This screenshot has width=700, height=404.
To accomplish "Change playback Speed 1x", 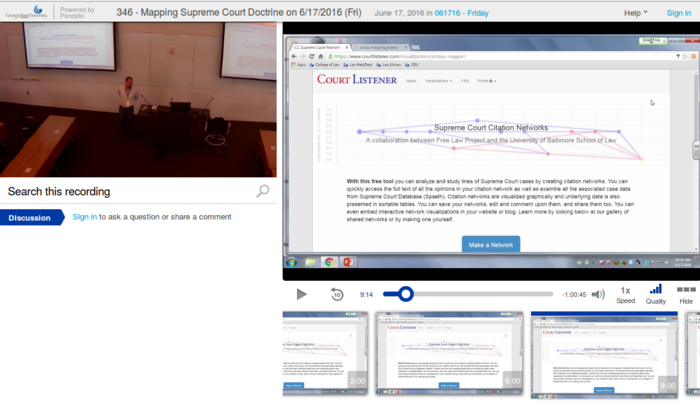I will point(625,294).
